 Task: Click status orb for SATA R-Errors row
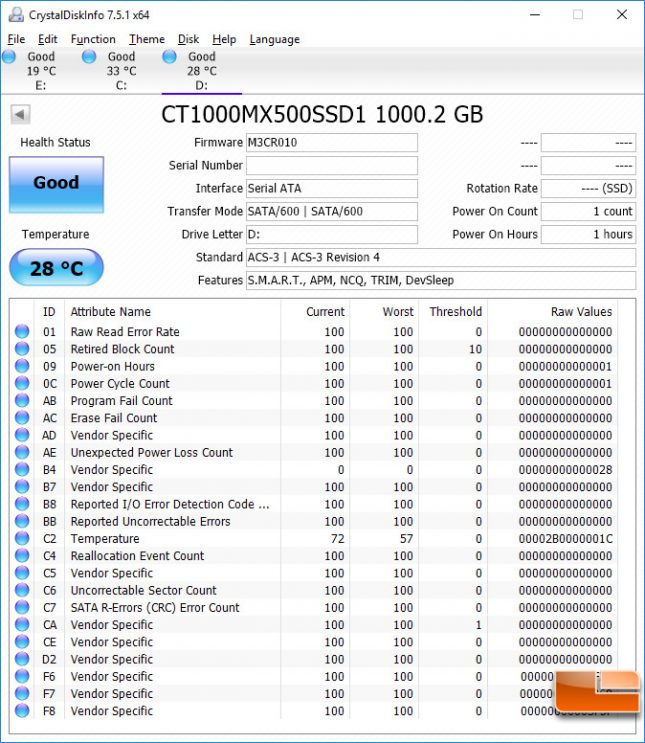pyautogui.click(x=22, y=607)
